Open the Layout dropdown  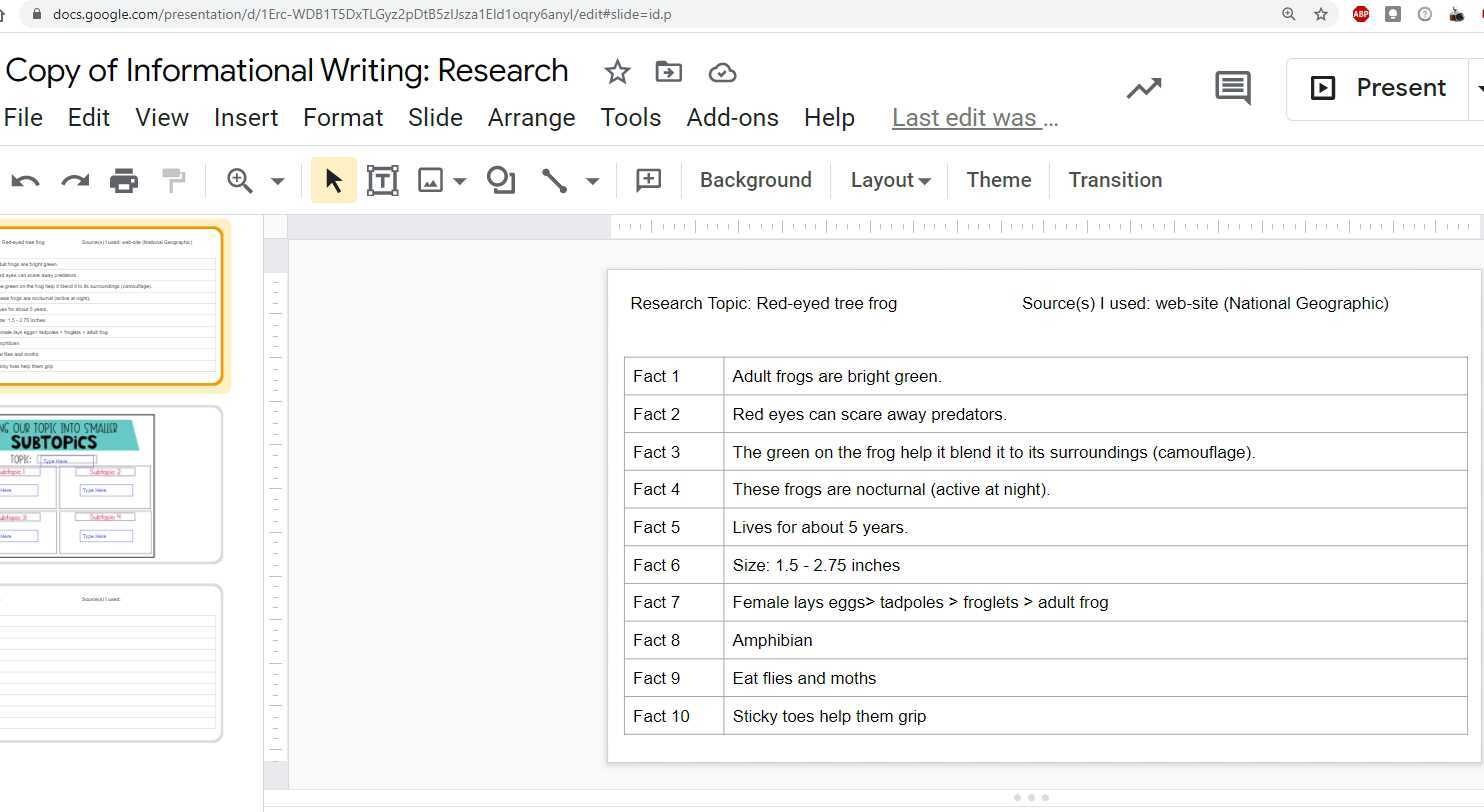pyautogui.click(x=889, y=181)
